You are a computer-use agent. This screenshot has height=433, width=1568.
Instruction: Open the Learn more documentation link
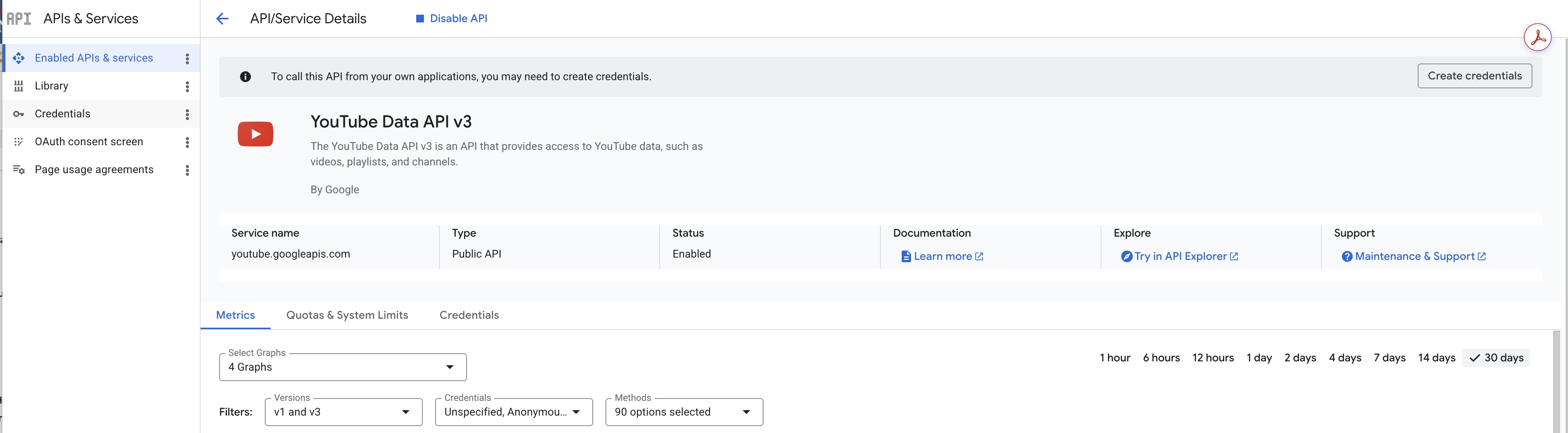click(x=942, y=256)
